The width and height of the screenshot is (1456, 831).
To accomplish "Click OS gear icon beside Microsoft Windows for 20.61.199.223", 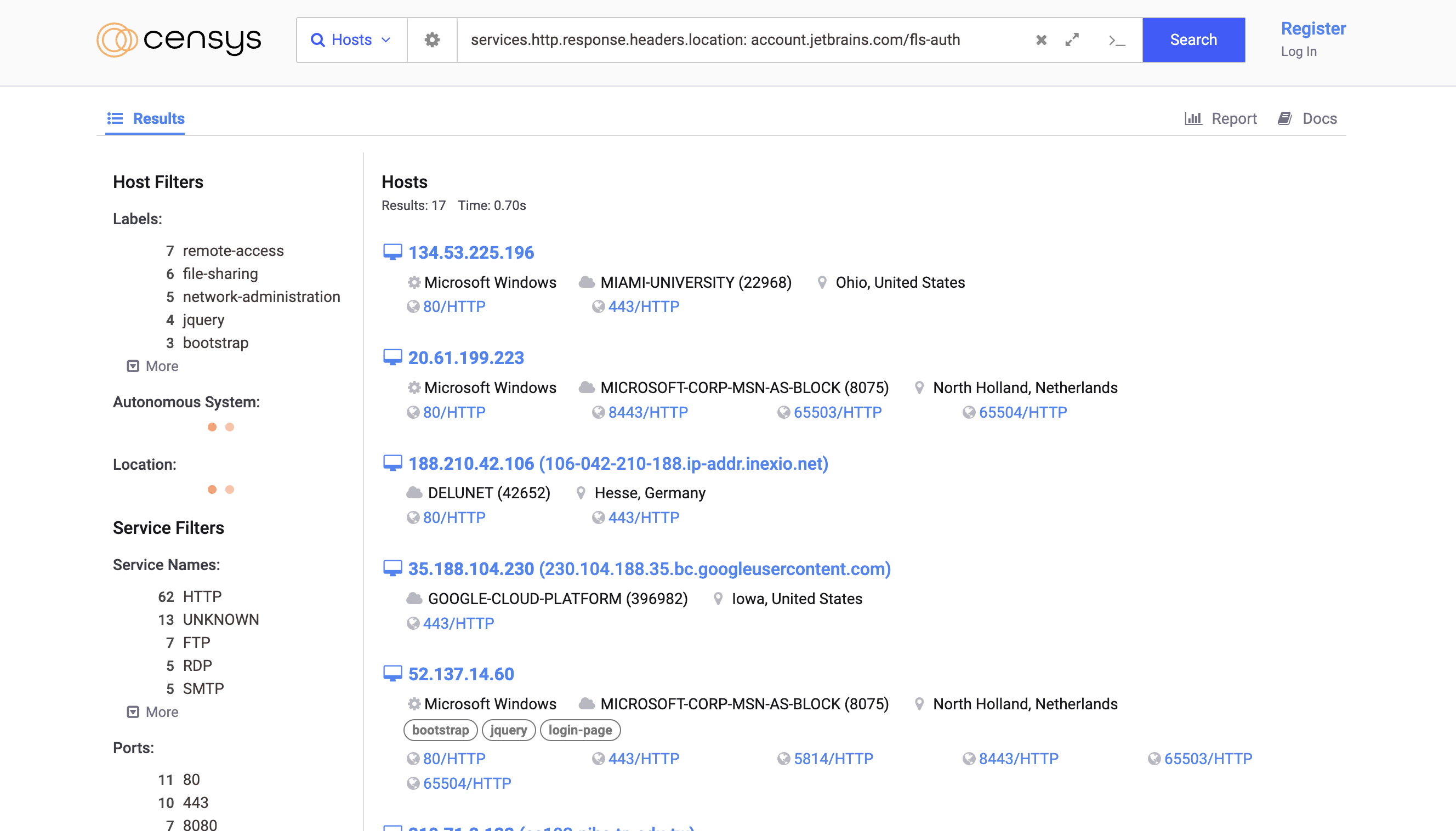I will pos(414,388).
